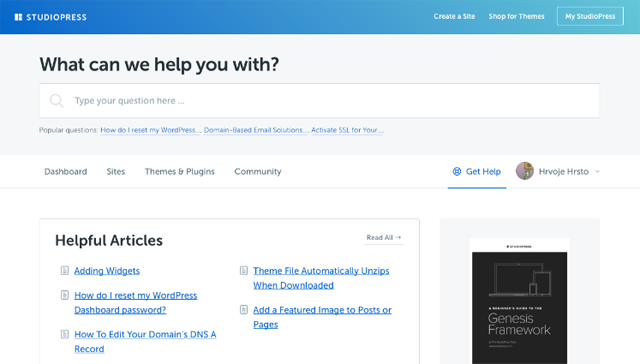Click the search magnifier icon
The height and width of the screenshot is (364, 640).
pyautogui.click(x=56, y=100)
